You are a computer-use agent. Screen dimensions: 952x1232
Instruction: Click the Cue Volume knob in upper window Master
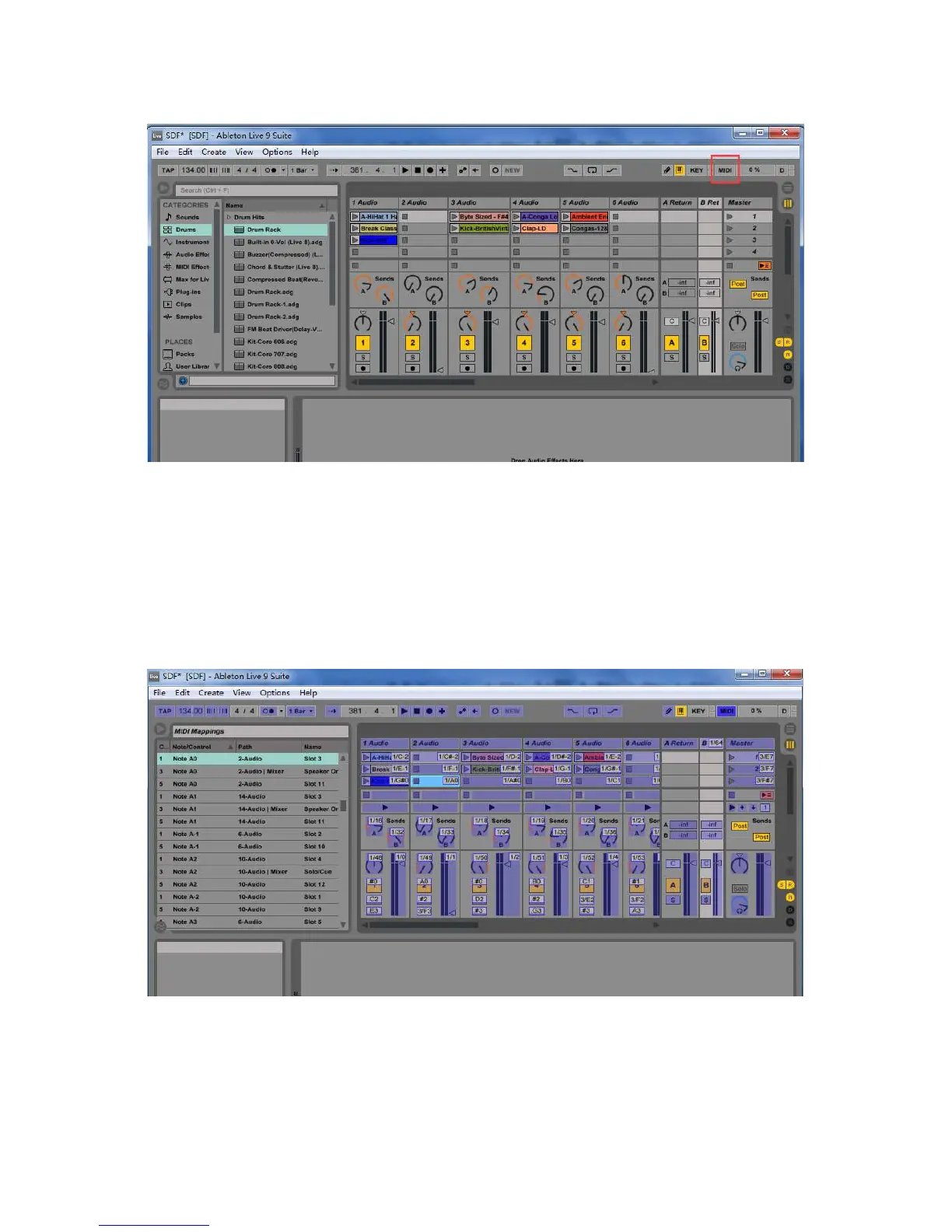(737, 362)
